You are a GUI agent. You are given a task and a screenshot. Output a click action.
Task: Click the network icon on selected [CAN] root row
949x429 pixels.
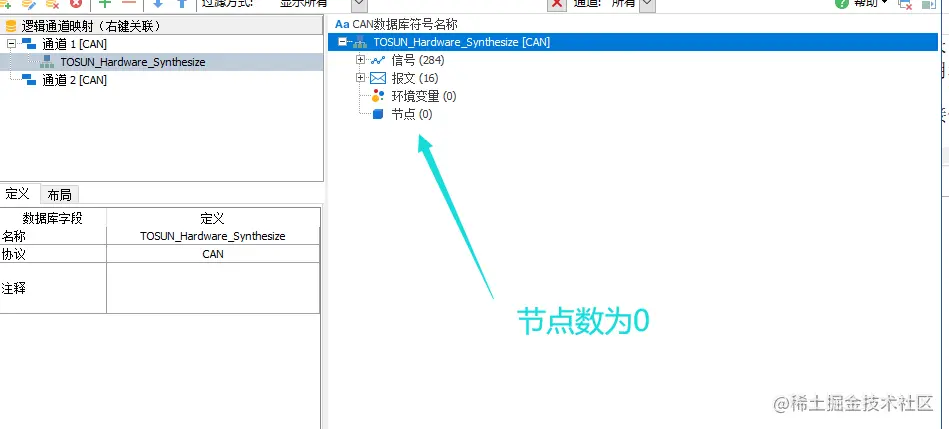pos(360,42)
